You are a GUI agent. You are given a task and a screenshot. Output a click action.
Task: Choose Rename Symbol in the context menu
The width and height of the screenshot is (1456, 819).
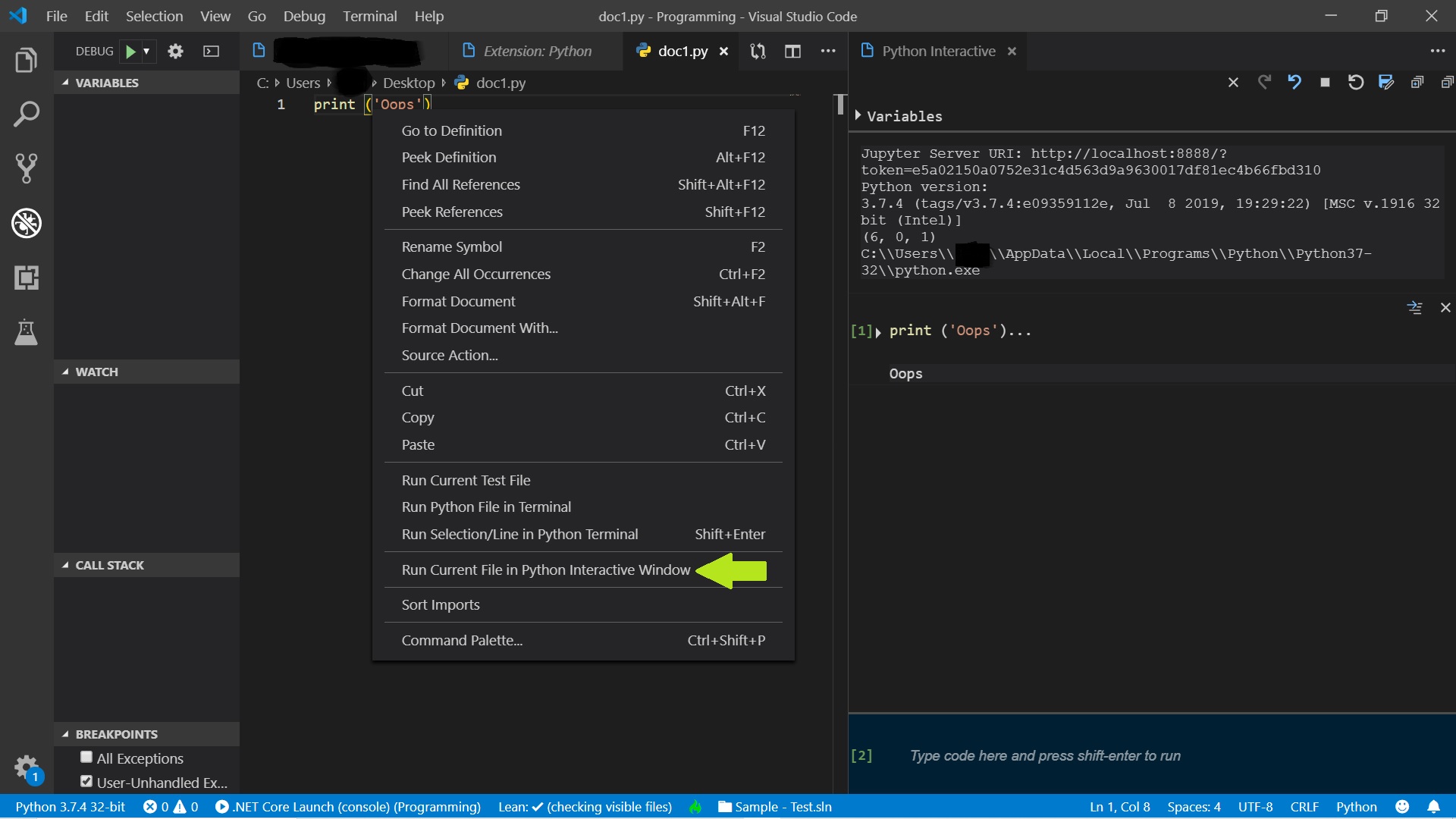(x=583, y=246)
